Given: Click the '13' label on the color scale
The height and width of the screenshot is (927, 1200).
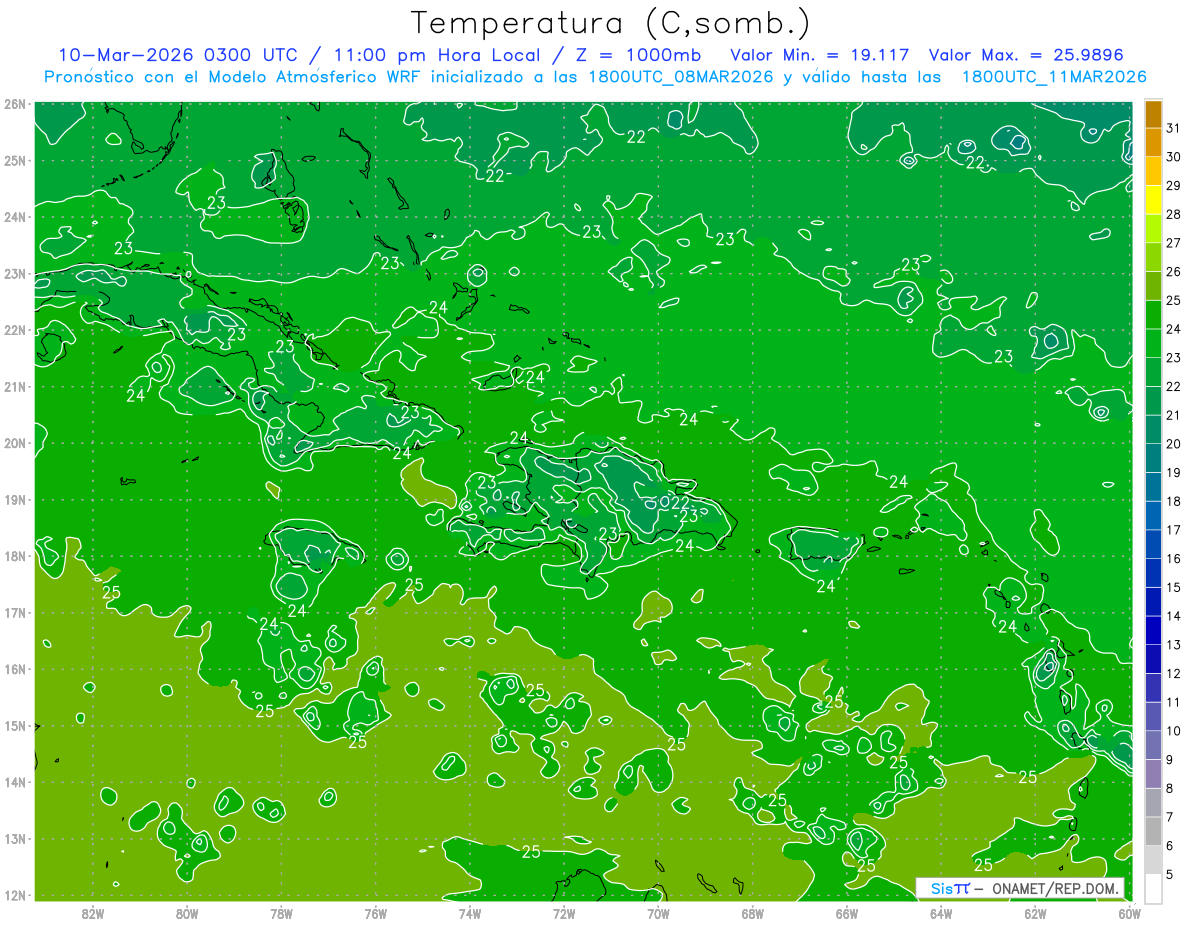Looking at the screenshot, I should (x=1174, y=645).
